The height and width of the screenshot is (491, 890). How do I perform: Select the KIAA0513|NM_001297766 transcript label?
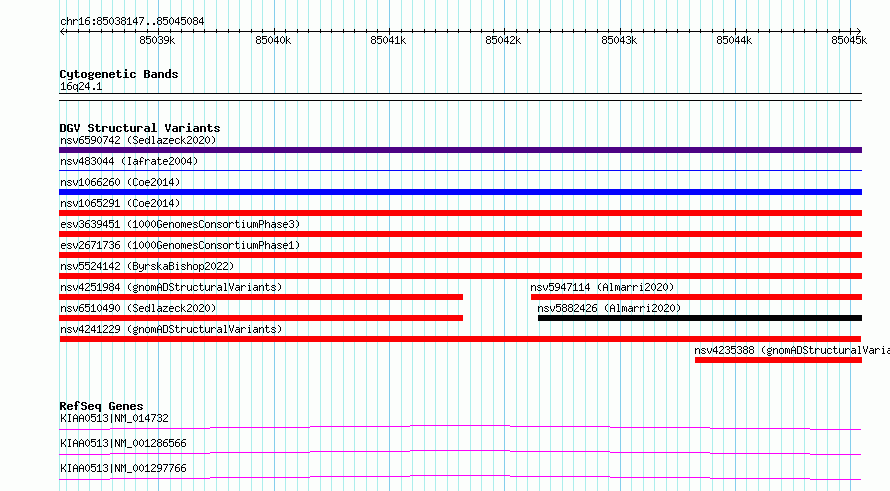point(123,468)
